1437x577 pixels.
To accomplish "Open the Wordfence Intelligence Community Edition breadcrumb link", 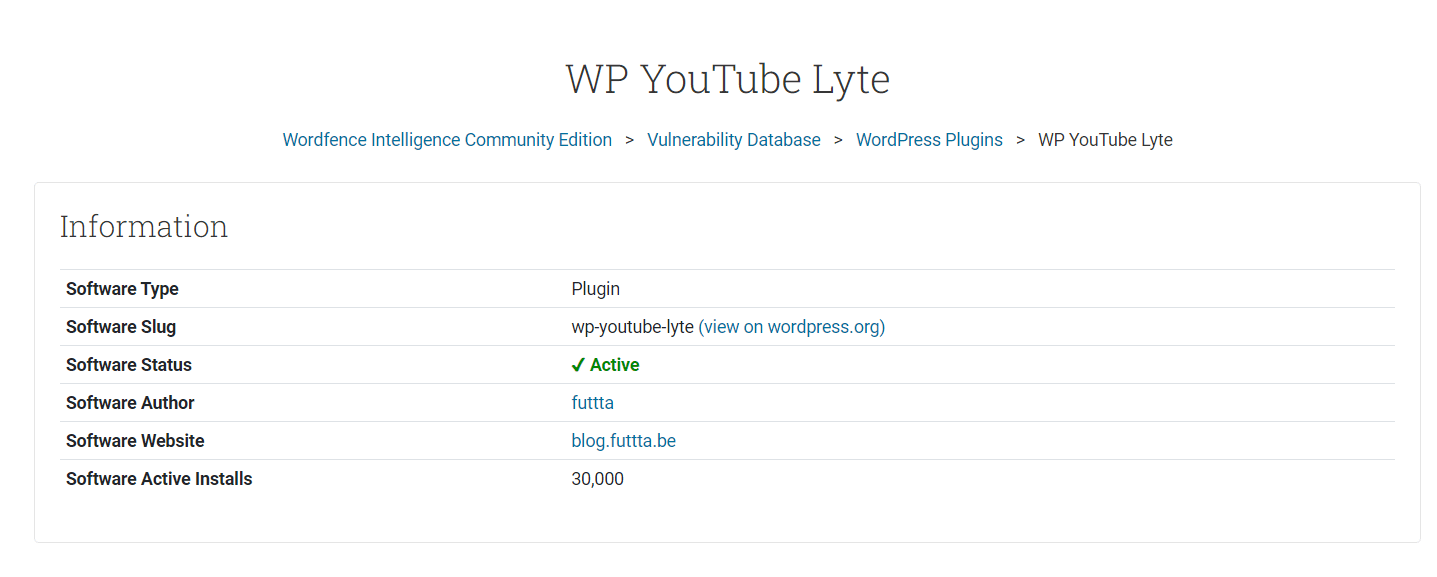I will (447, 140).
